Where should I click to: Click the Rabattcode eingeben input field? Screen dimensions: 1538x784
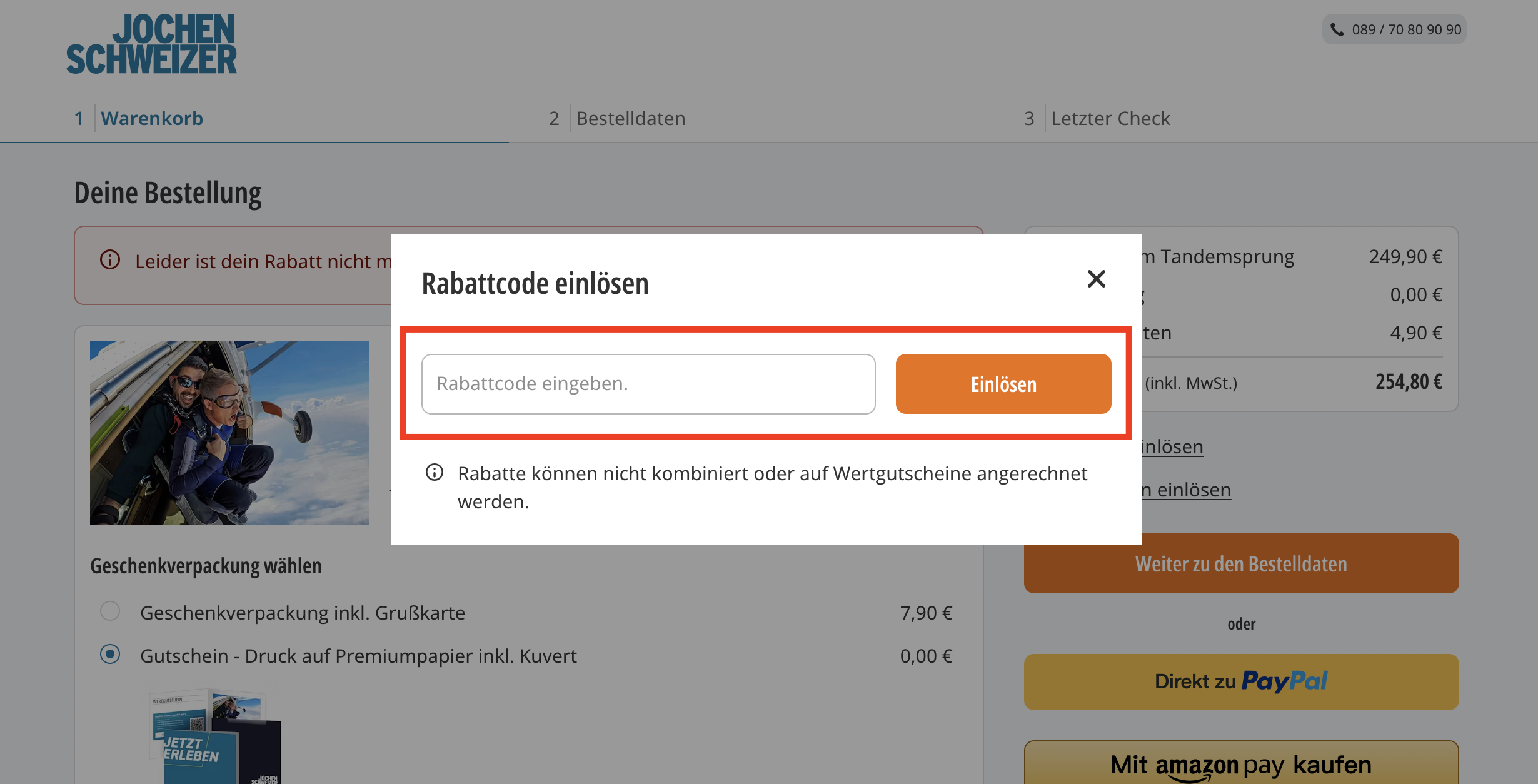tap(648, 384)
